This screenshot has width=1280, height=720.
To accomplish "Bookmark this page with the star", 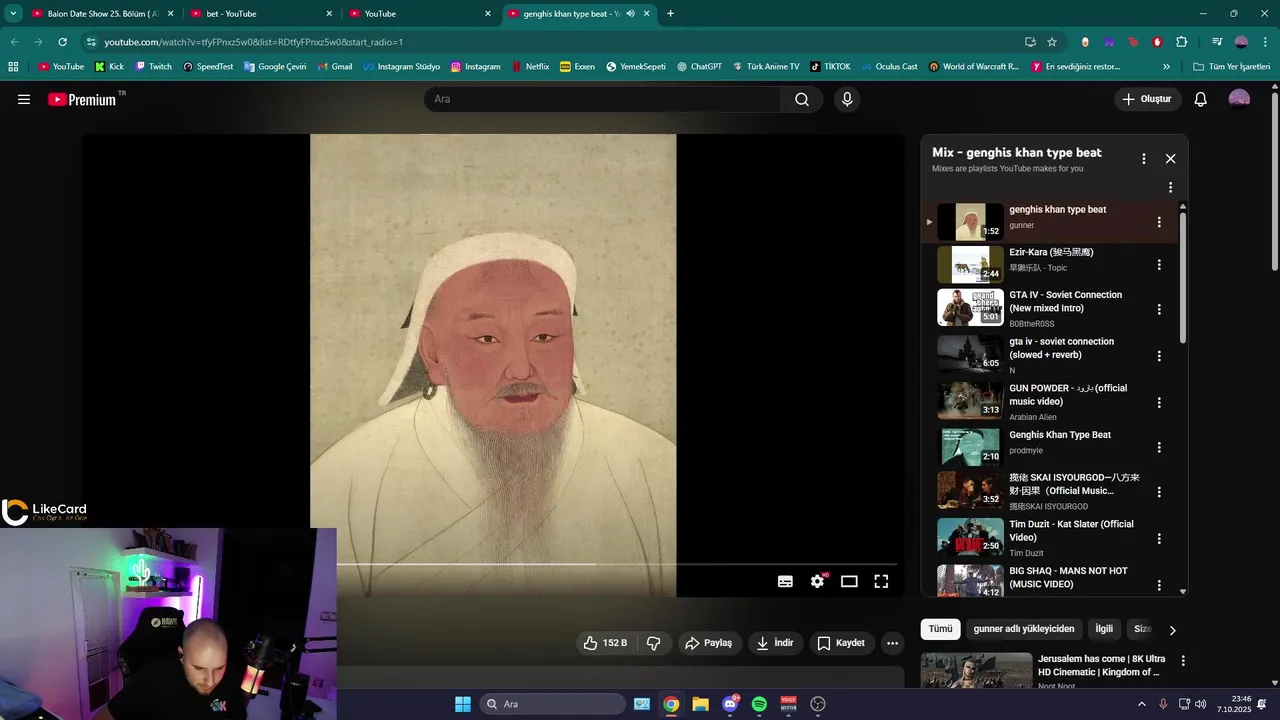I will [x=1052, y=42].
